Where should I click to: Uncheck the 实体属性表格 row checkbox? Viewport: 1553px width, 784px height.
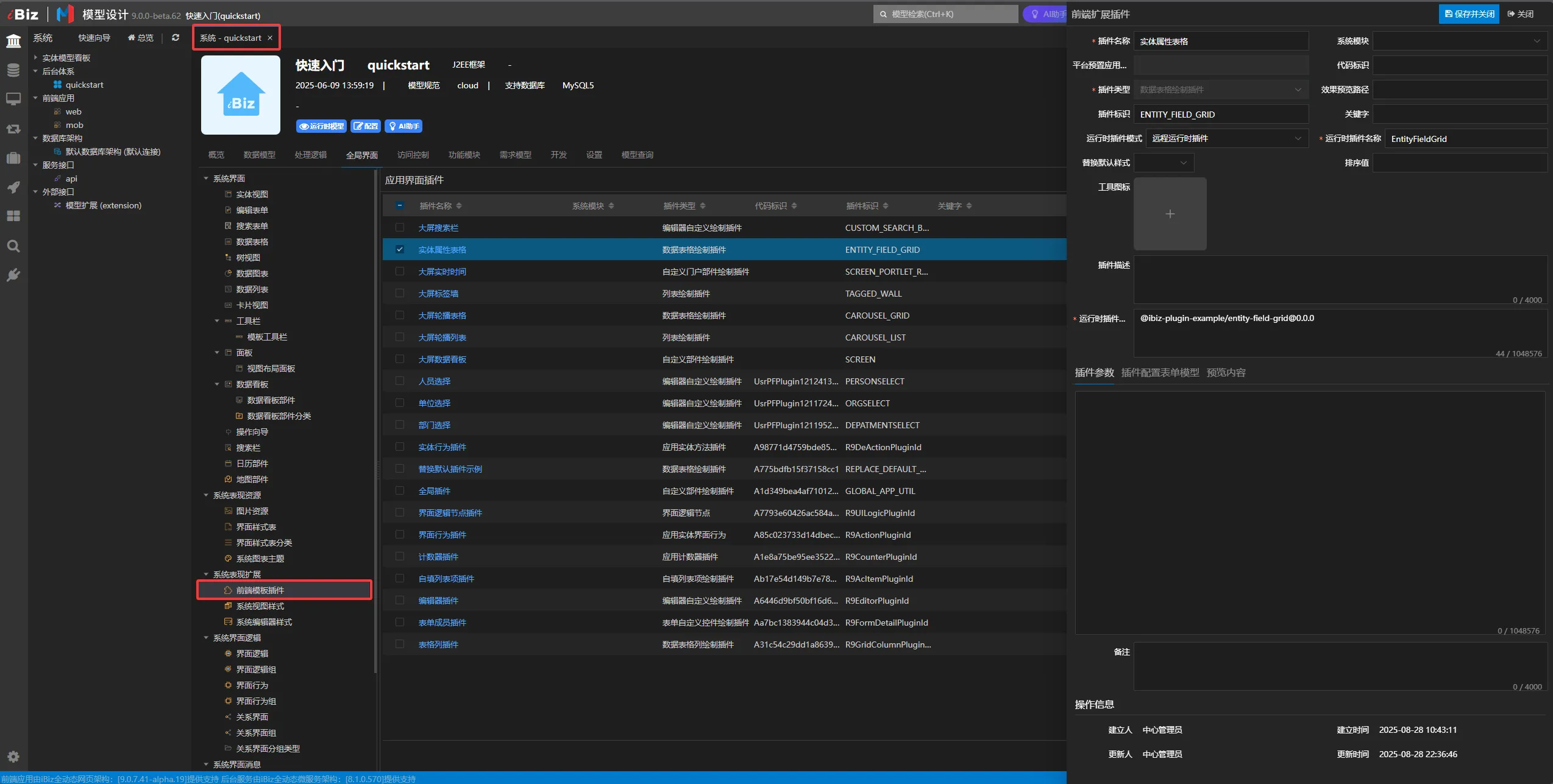pos(400,249)
